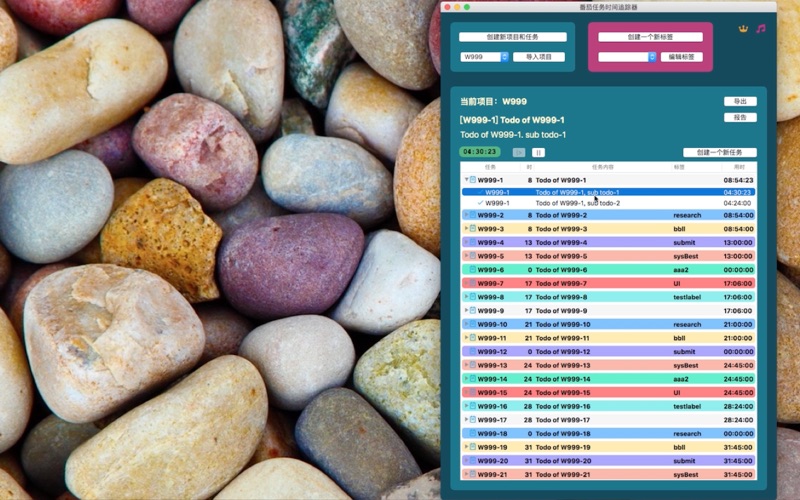800x500 pixels.
Task: Click the 编辑标签 button
Action: [684, 57]
